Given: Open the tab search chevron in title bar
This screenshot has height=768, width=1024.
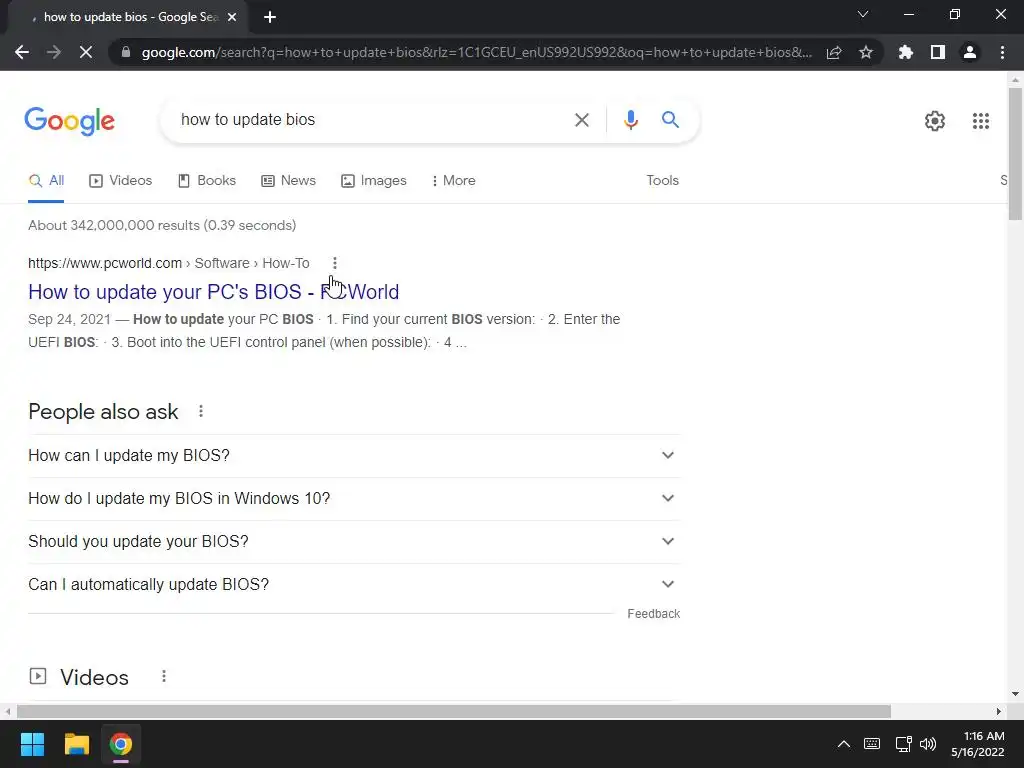Looking at the screenshot, I should [863, 14].
